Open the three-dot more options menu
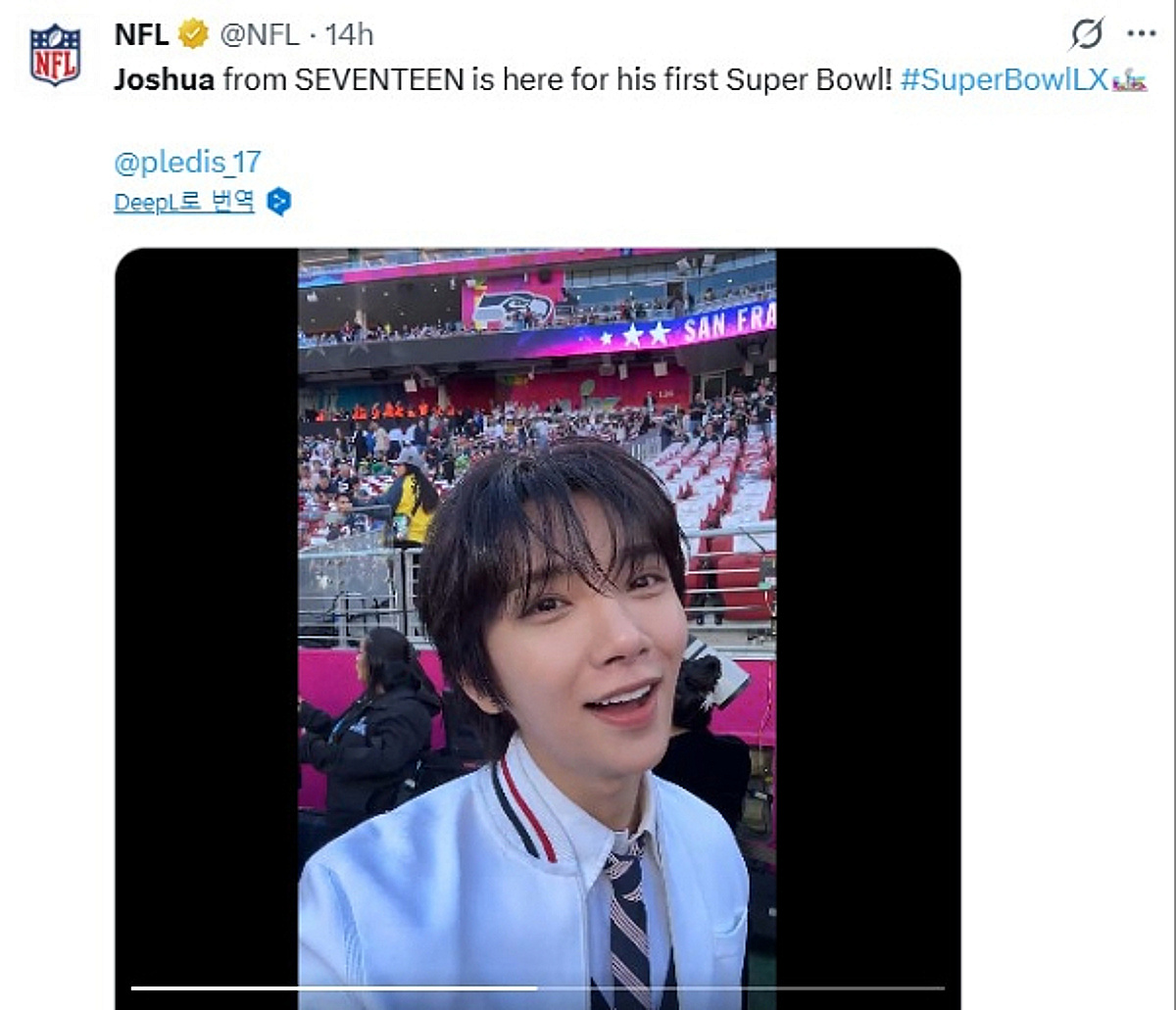The width and height of the screenshot is (1176, 1010). [x=1141, y=35]
